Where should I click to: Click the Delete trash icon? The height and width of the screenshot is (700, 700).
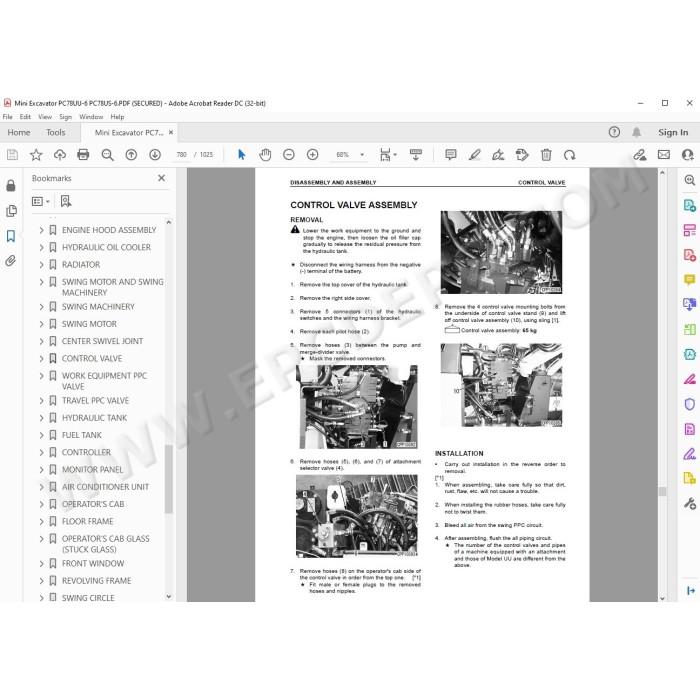(x=546, y=155)
